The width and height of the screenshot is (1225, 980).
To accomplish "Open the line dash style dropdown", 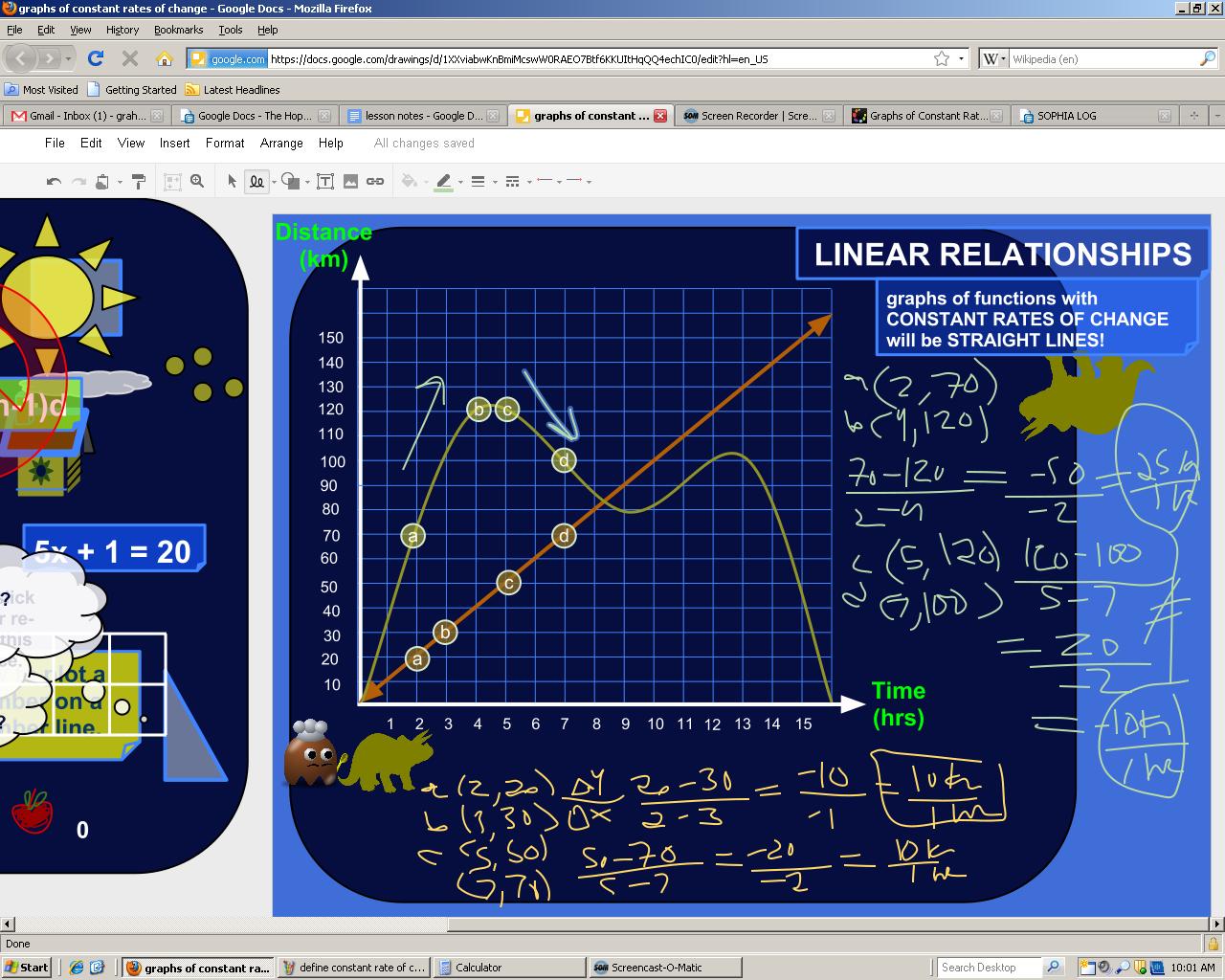I will (528, 182).
